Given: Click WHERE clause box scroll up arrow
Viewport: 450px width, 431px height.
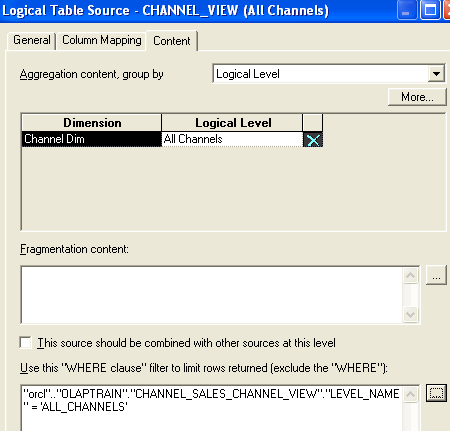Looking at the screenshot, I should pos(410,394).
